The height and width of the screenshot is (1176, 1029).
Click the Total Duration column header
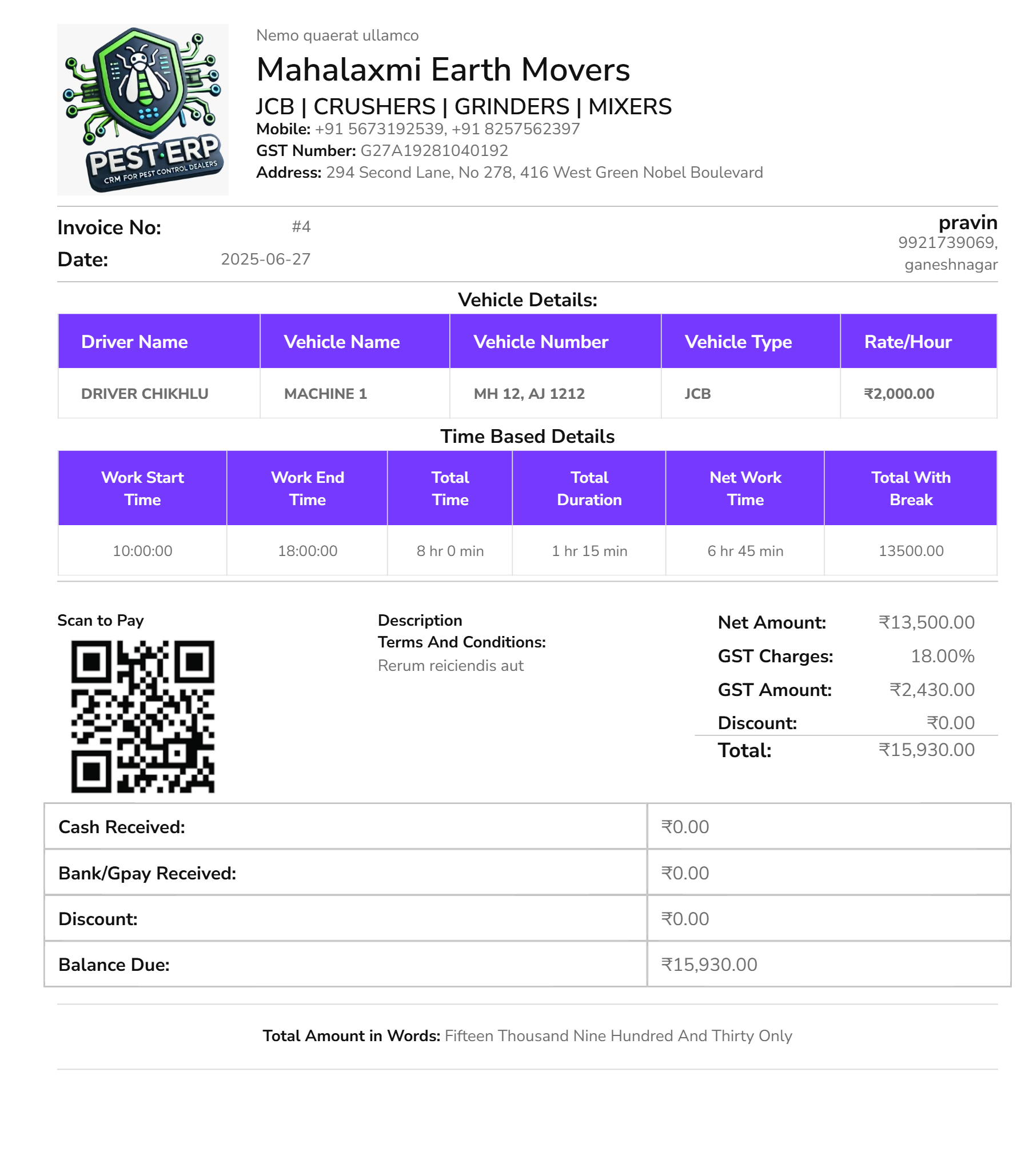click(x=589, y=488)
